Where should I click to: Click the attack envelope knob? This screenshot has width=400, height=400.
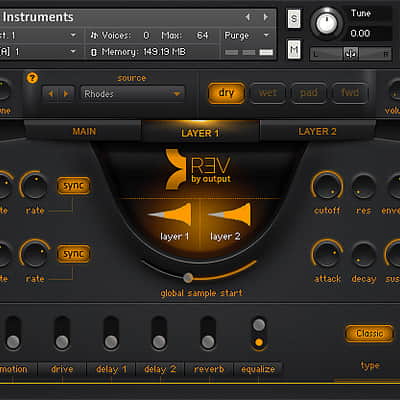point(327,255)
